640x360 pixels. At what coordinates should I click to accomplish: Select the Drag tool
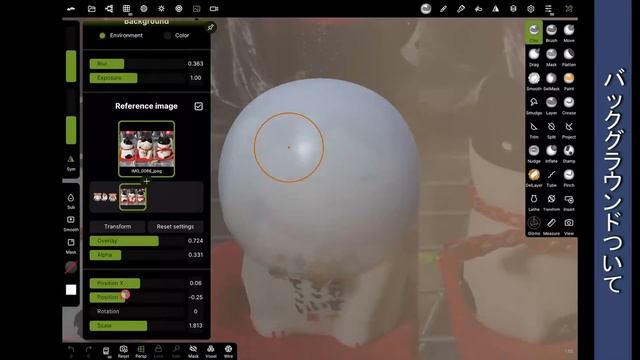(534, 57)
